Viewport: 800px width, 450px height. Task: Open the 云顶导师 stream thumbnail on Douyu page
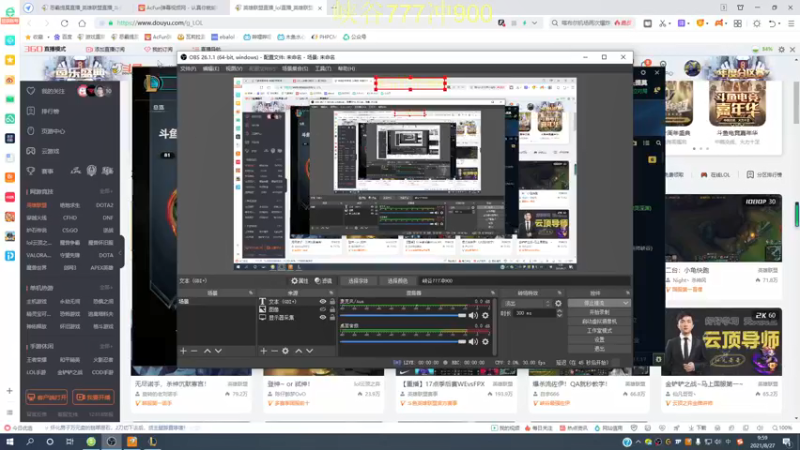coord(723,342)
